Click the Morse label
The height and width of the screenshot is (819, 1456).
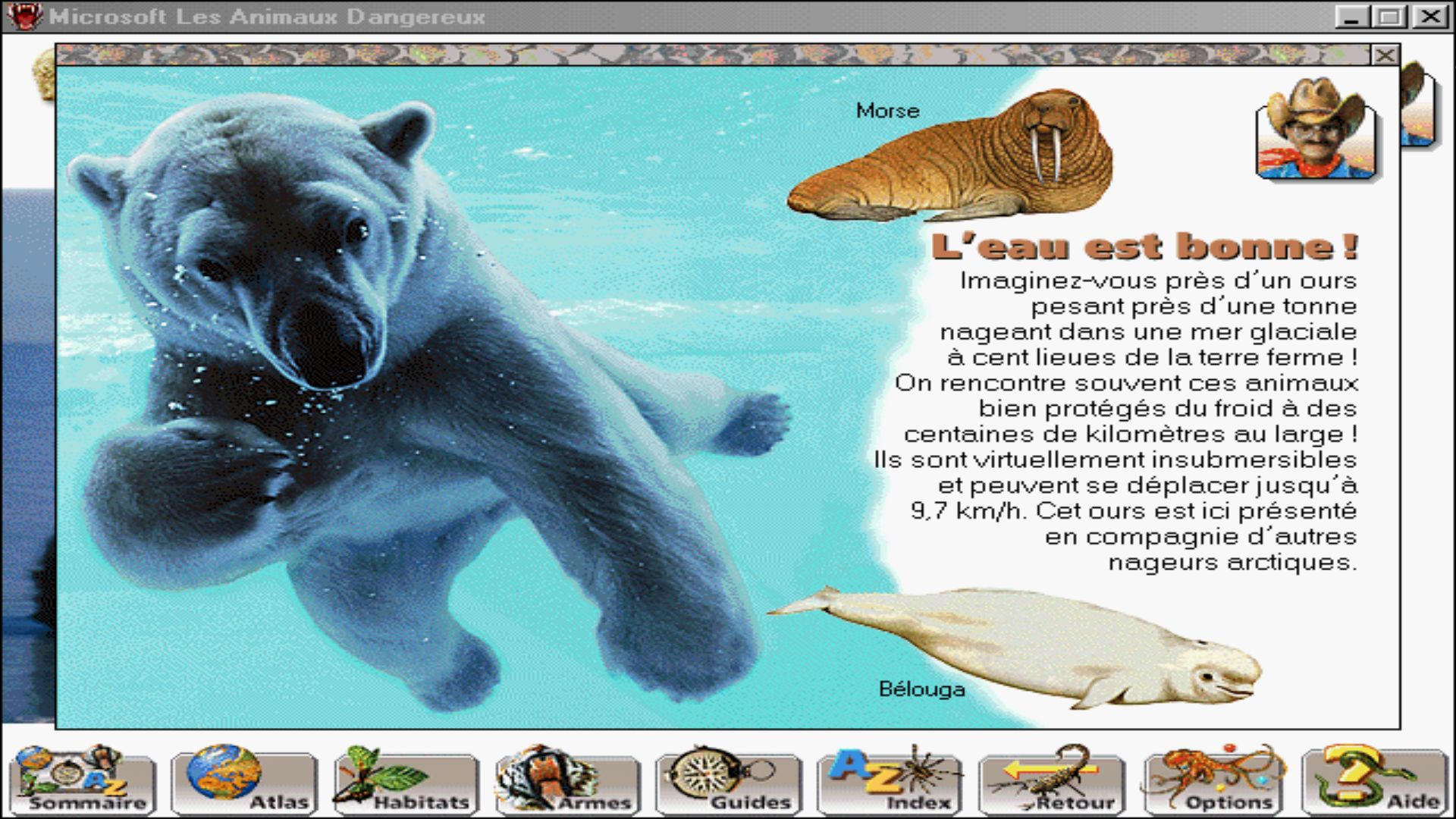(887, 111)
